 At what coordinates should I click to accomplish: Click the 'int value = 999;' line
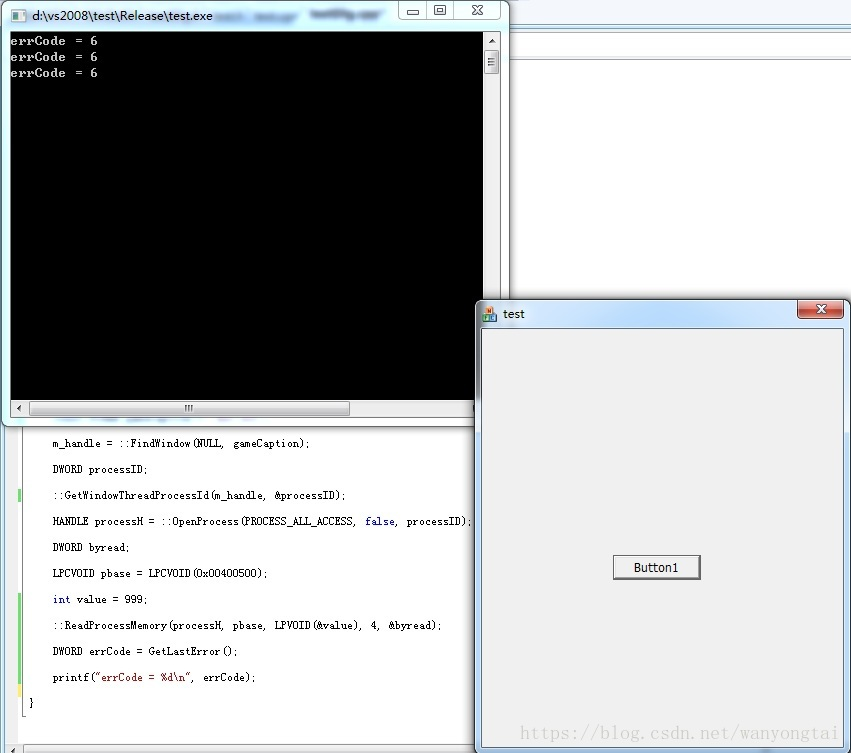(100, 599)
